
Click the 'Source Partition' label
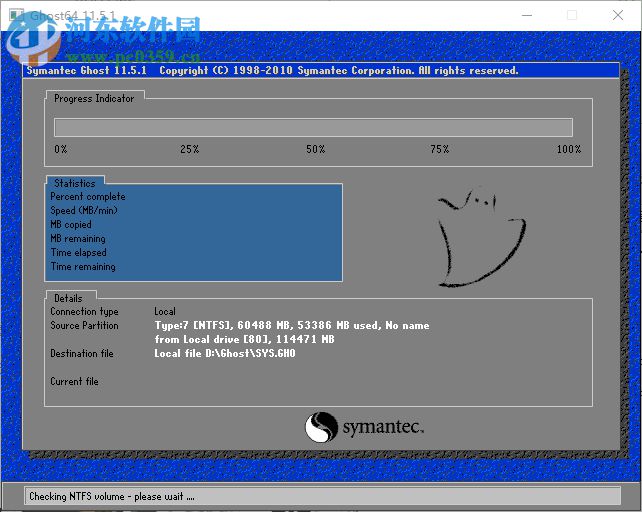click(84, 325)
